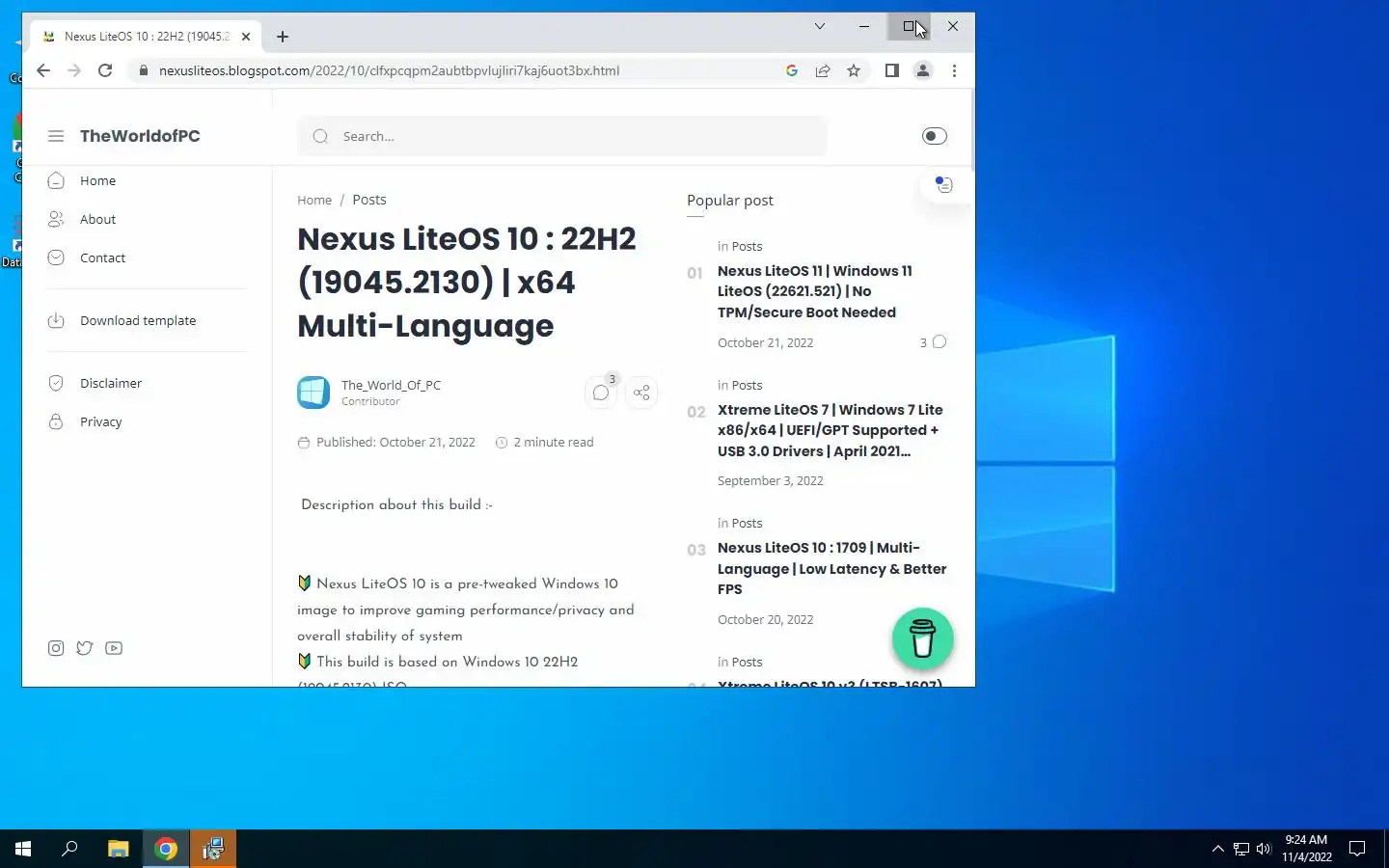Open the Disclaimer sidebar item
Viewport: 1389px width, 868px height.
(x=111, y=383)
